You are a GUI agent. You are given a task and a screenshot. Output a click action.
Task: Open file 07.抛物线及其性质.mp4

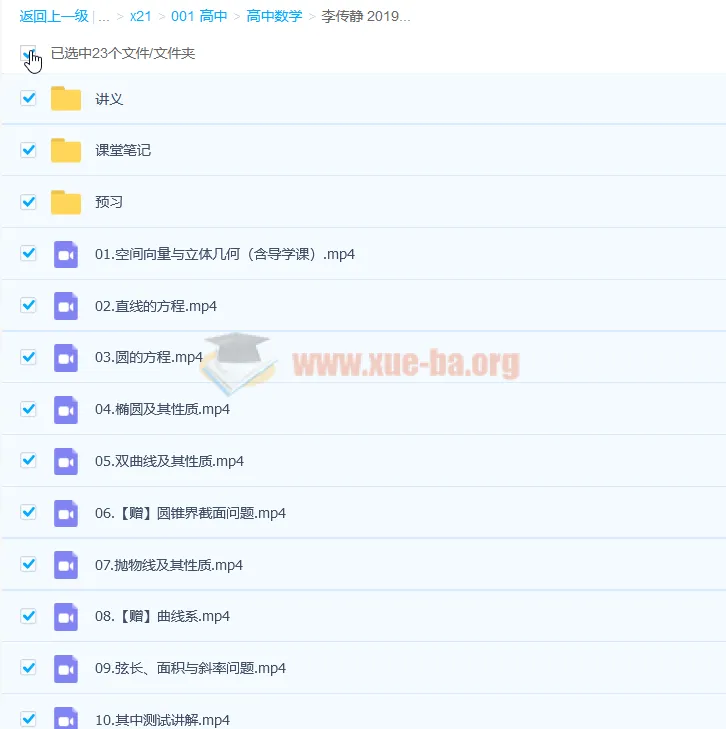pos(169,565)
